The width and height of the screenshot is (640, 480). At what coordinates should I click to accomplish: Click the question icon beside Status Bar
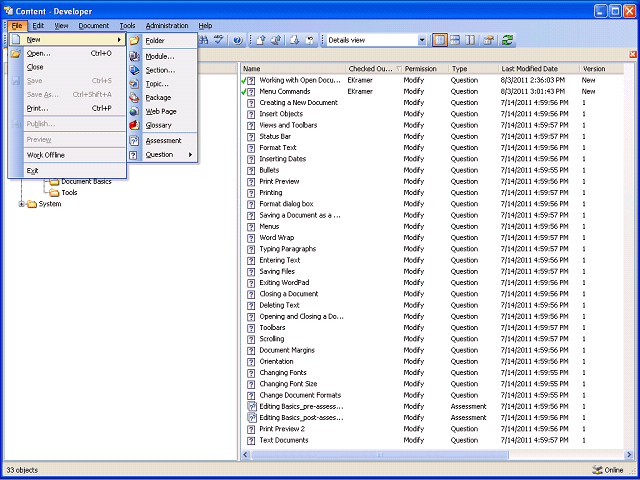pos(251,136)
